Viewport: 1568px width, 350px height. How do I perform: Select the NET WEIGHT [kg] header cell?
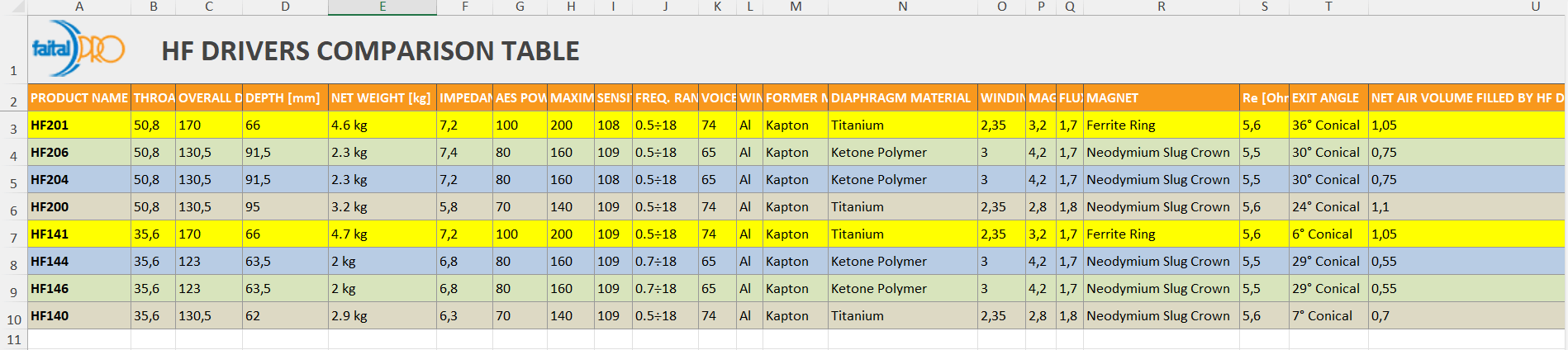click(382, 97)
